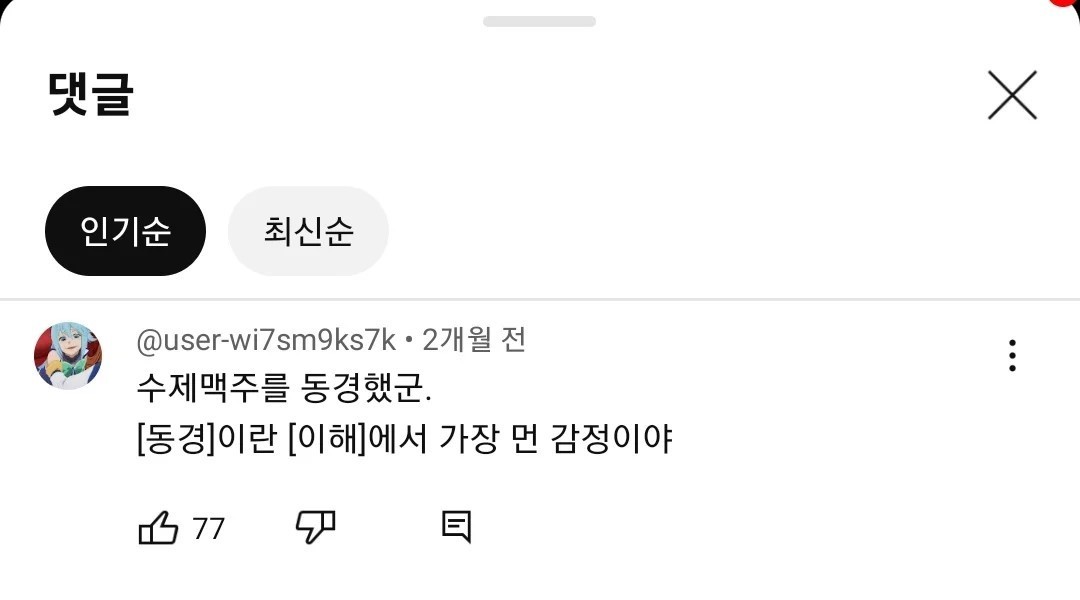1080x600 pixels.
Task: Click the divider below sort chips
Action: (x=540, y=300)
